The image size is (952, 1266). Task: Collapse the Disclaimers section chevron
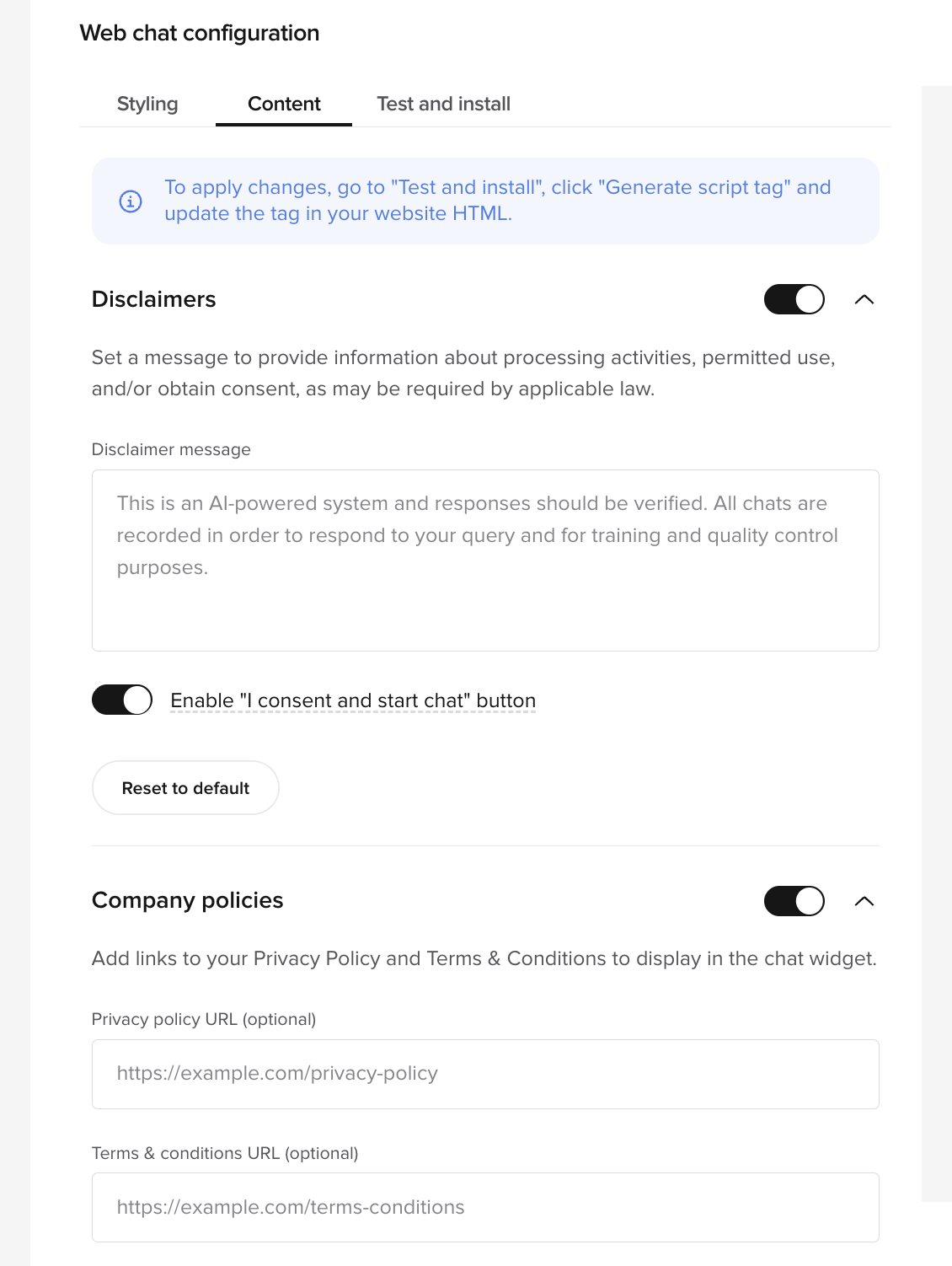pyautogui.click(x=865, y=300)
